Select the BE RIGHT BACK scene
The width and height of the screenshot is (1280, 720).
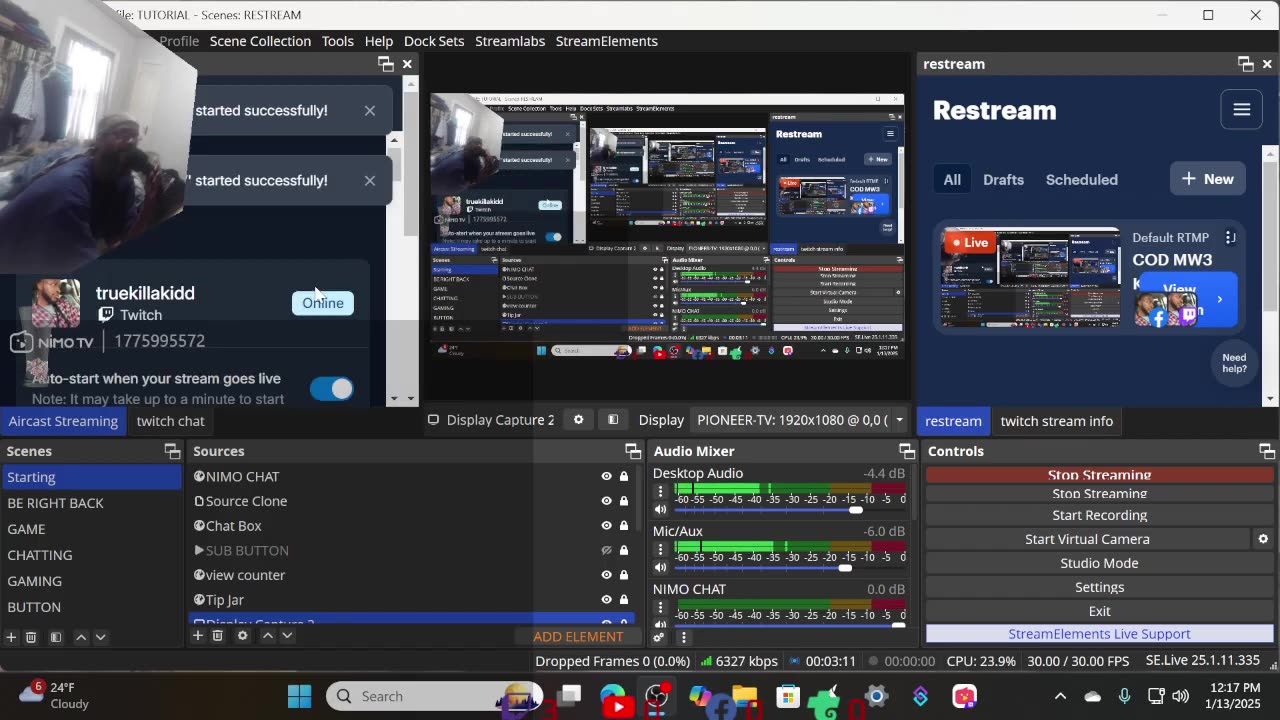(91, 503)
